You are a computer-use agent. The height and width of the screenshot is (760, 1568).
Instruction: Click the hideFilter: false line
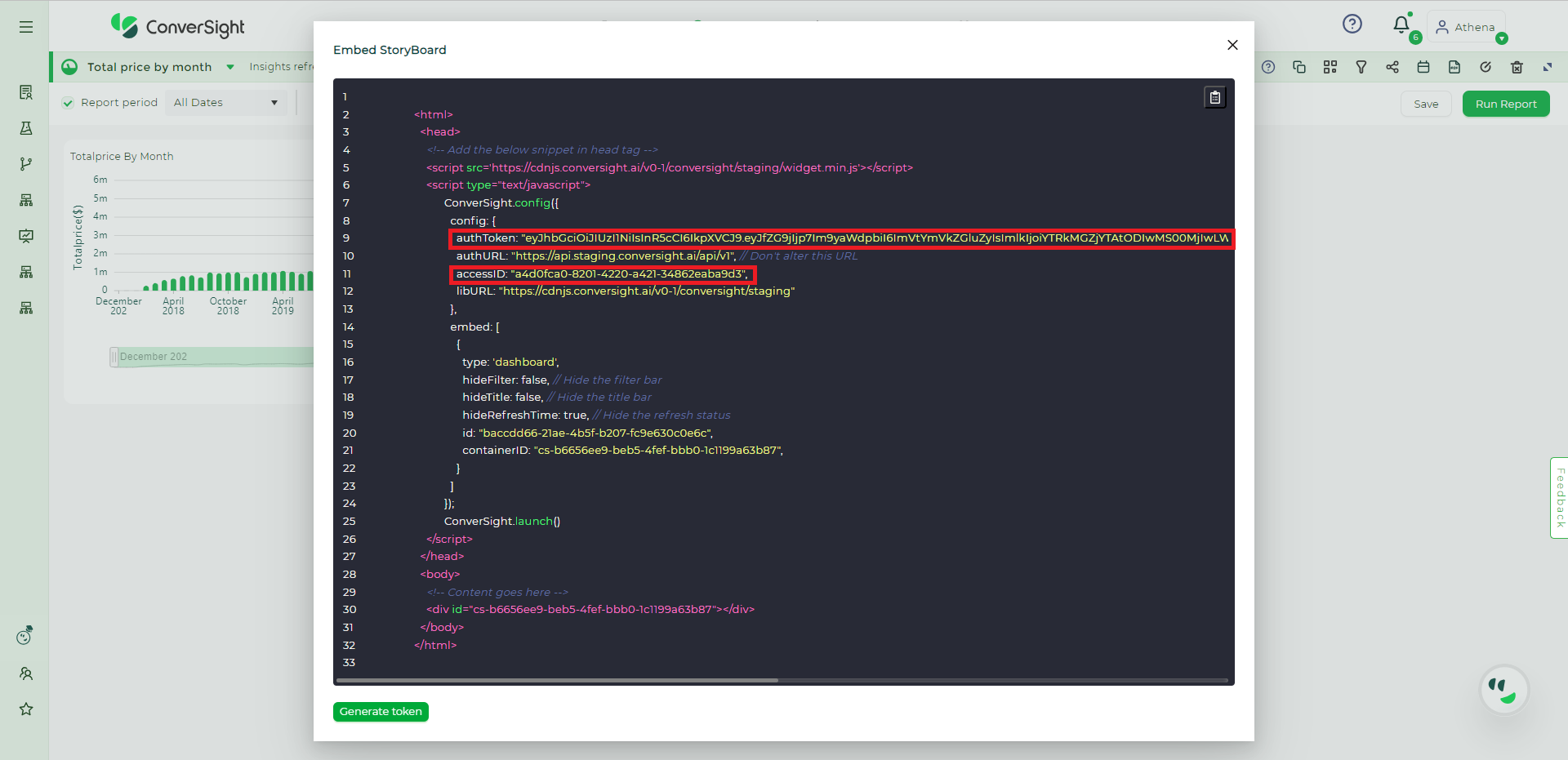point(562,380)
